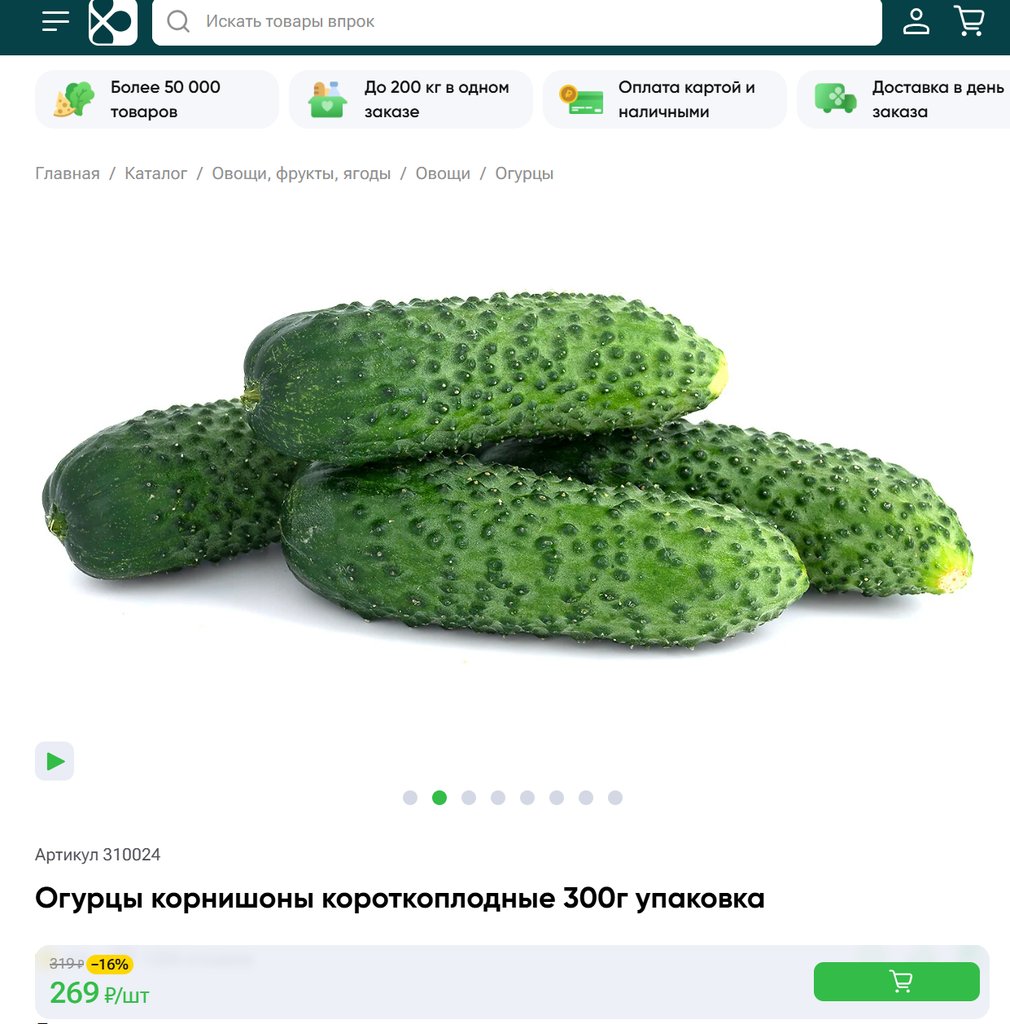Focus the 'Искать товары впрок' search field
Image resolution: width=1010 pixels, height=1024 pixels.
[x=516, y=22]
